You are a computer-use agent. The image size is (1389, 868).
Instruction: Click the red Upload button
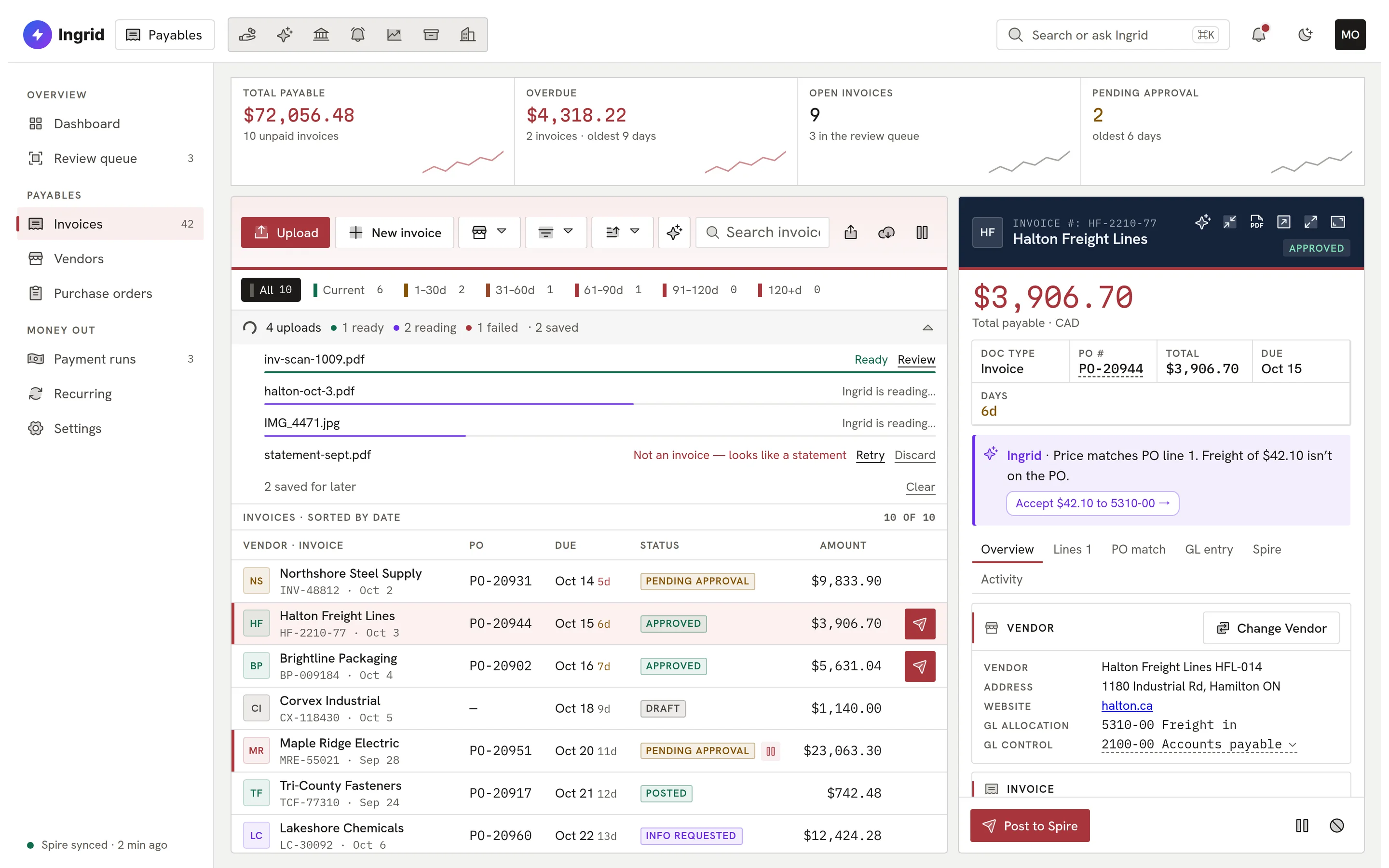[285, 232]
